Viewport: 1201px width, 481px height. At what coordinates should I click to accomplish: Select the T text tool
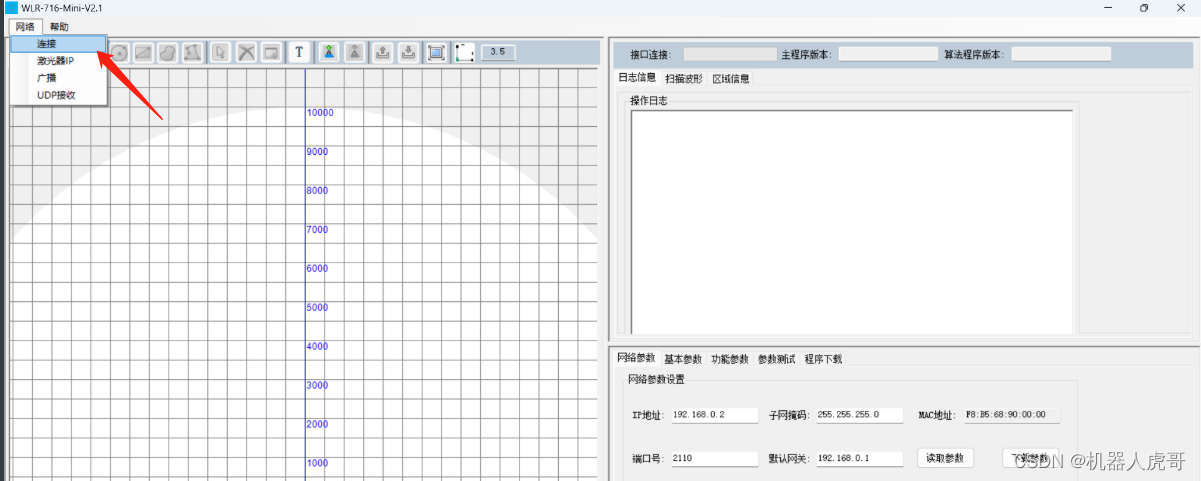pos(299,52)
